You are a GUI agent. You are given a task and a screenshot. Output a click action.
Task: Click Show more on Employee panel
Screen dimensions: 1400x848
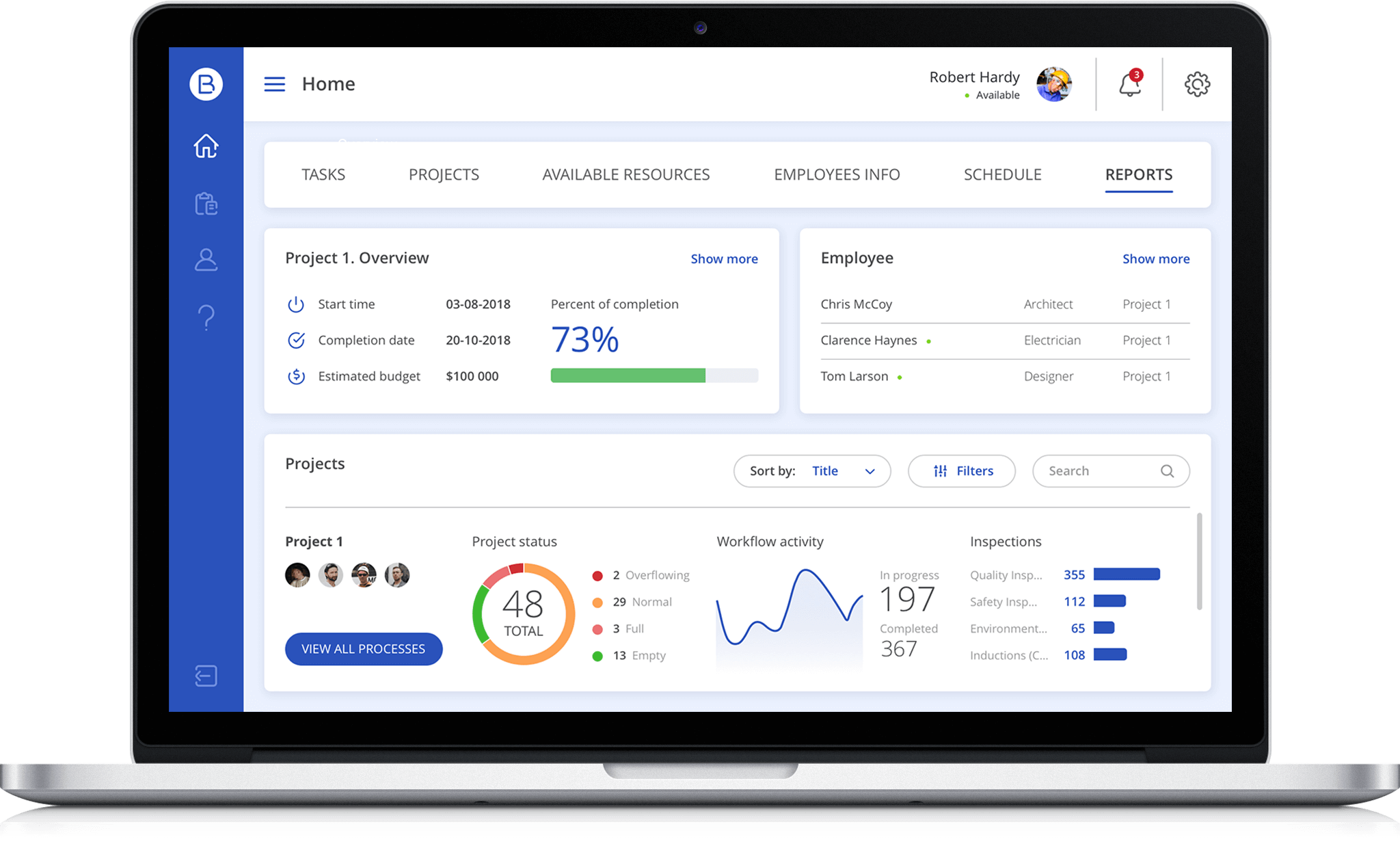click(x=1155, y=258)
